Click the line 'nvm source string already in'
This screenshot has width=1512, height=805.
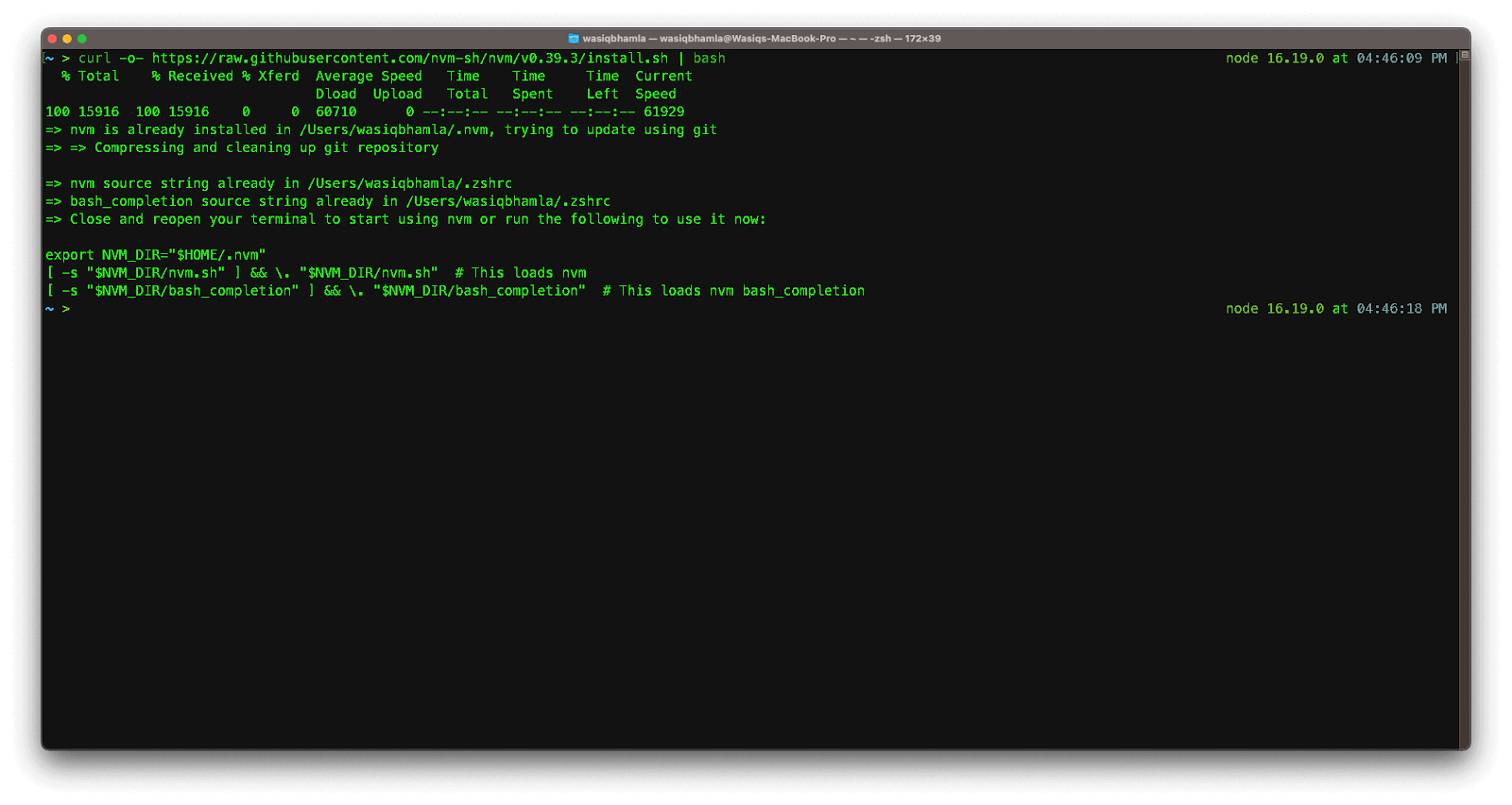279,184
